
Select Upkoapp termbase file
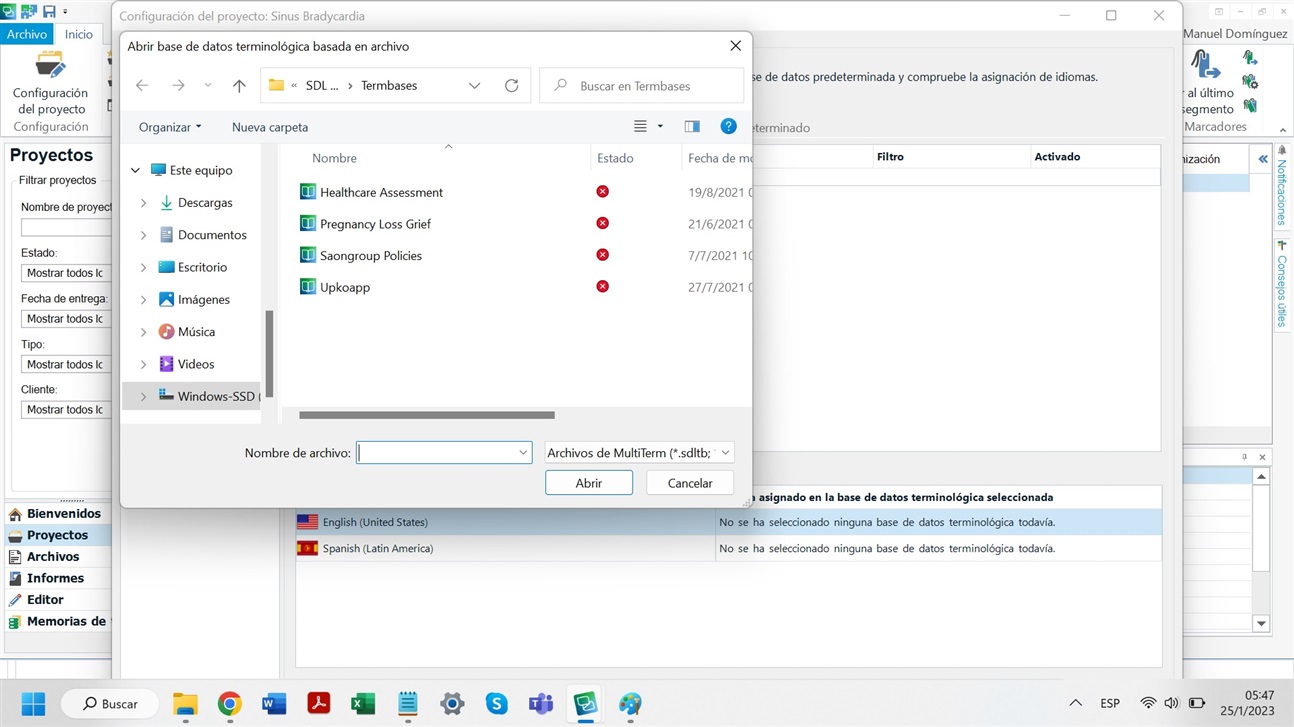[x=345, y=287]
